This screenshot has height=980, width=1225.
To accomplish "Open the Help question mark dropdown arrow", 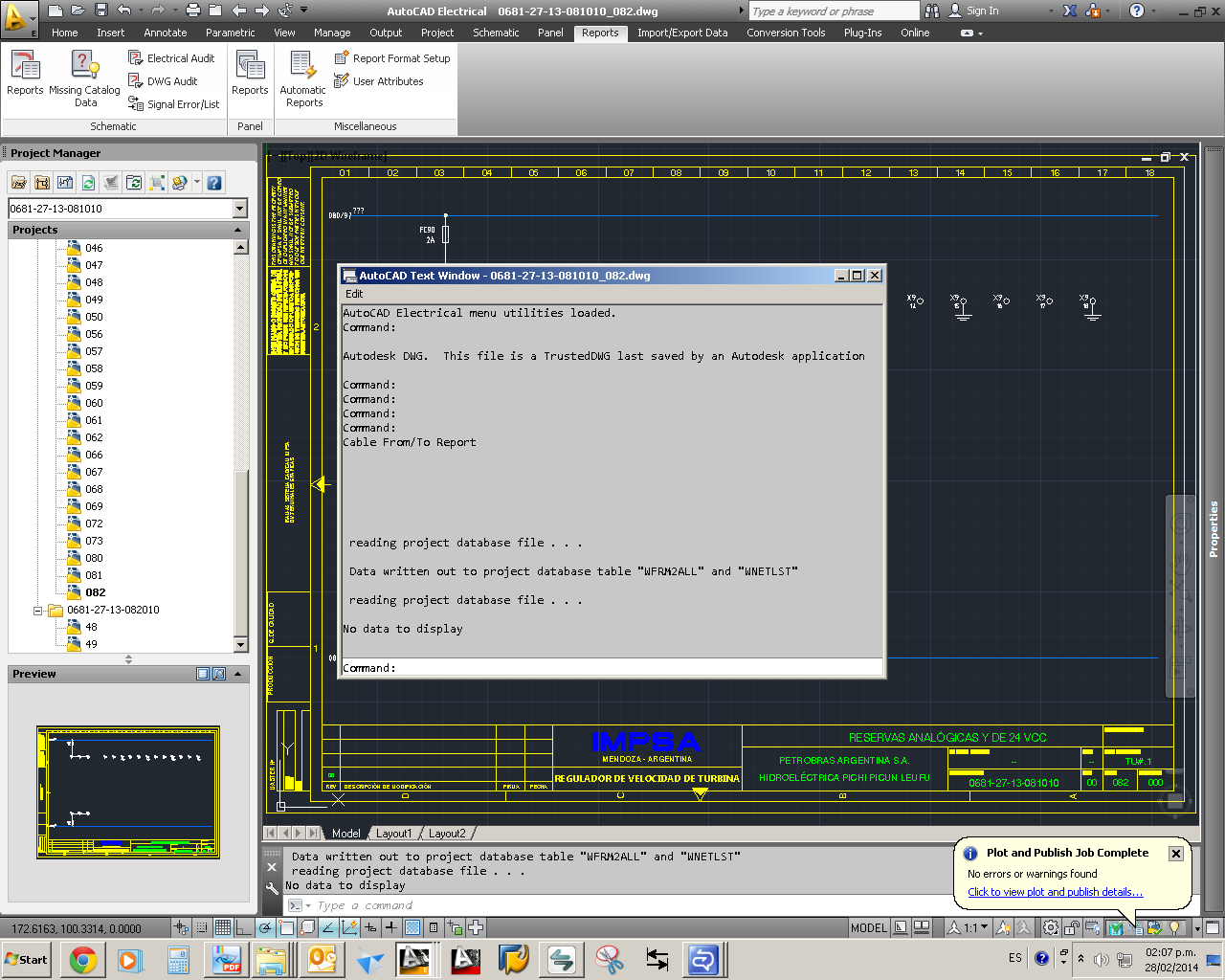I will coord(1152,11).
